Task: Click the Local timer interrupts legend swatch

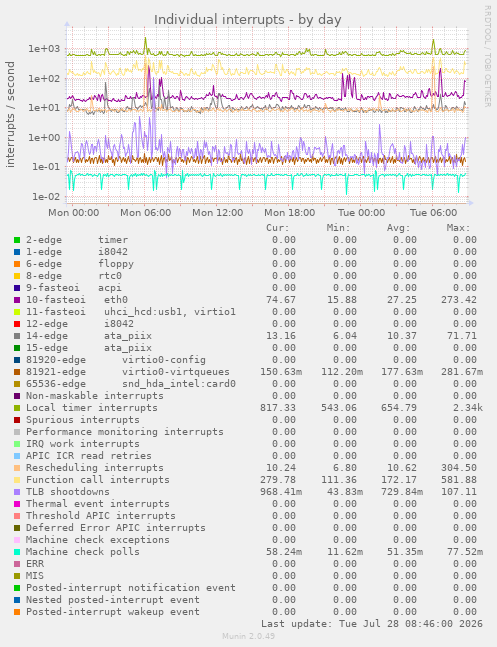Action: (x=17, y=408)
